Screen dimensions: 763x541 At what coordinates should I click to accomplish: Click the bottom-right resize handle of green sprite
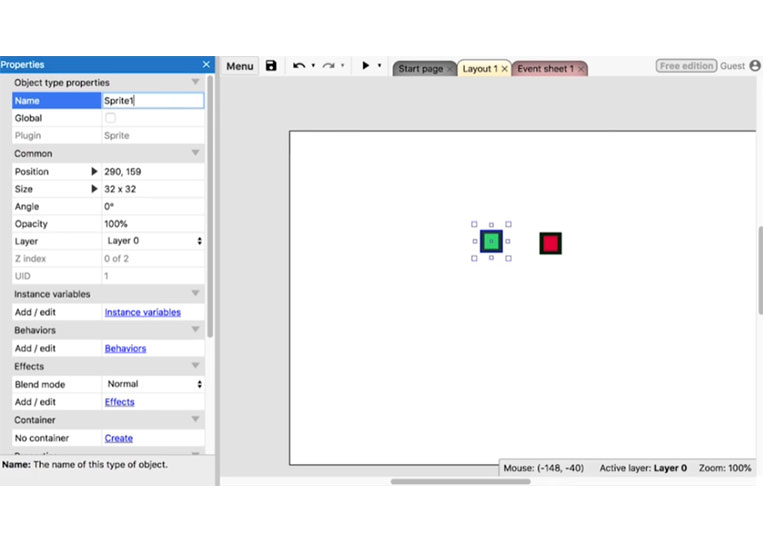click(509, 258)
